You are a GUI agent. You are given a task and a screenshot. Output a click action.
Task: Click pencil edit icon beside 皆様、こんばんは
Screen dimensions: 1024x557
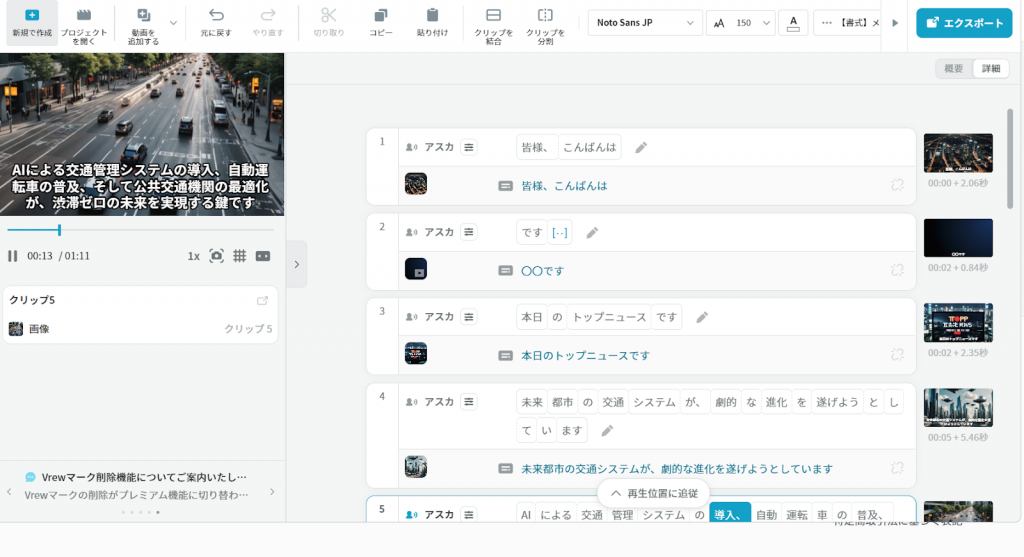[x=641, y=148]
